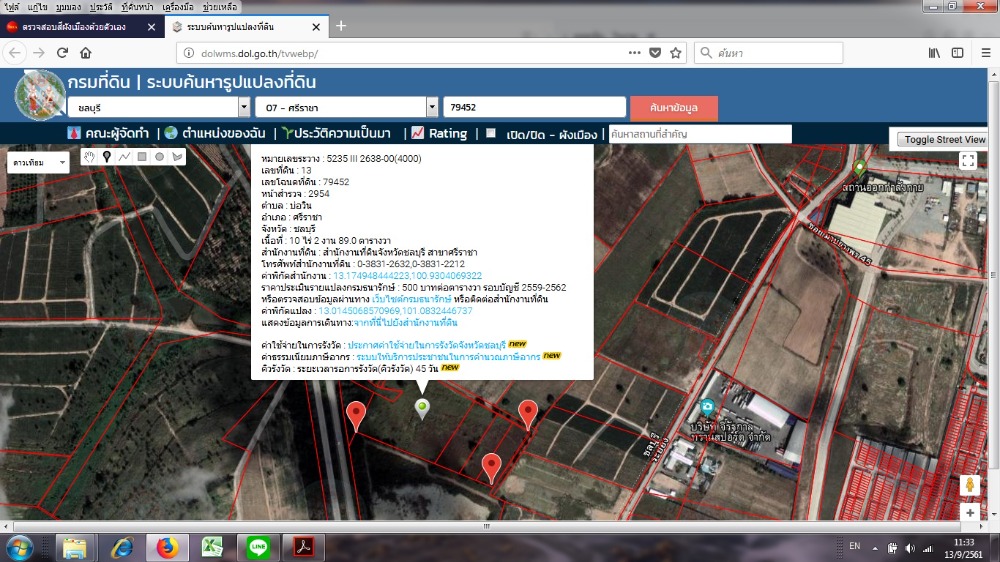The height and width of the screenshot is (562, 1000).
Task: Click parcel coordinates link 13.0145068570969
Action: (x=395, y=311)
